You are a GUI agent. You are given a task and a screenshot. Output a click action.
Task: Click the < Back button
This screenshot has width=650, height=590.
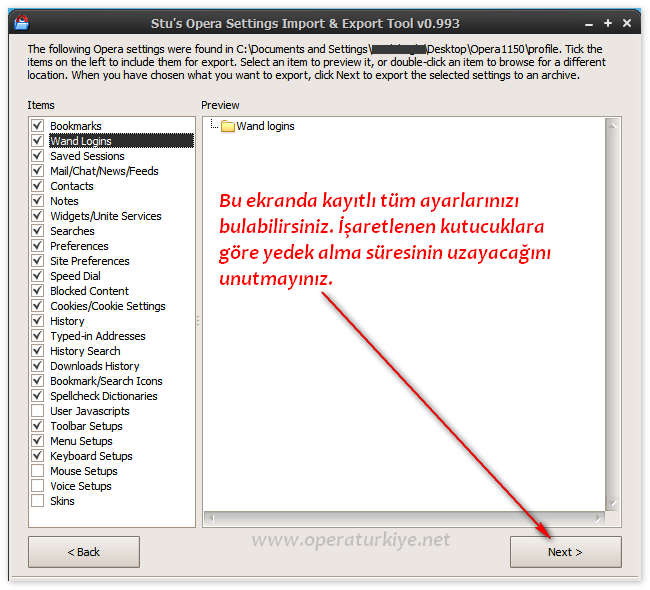(84, 552)
